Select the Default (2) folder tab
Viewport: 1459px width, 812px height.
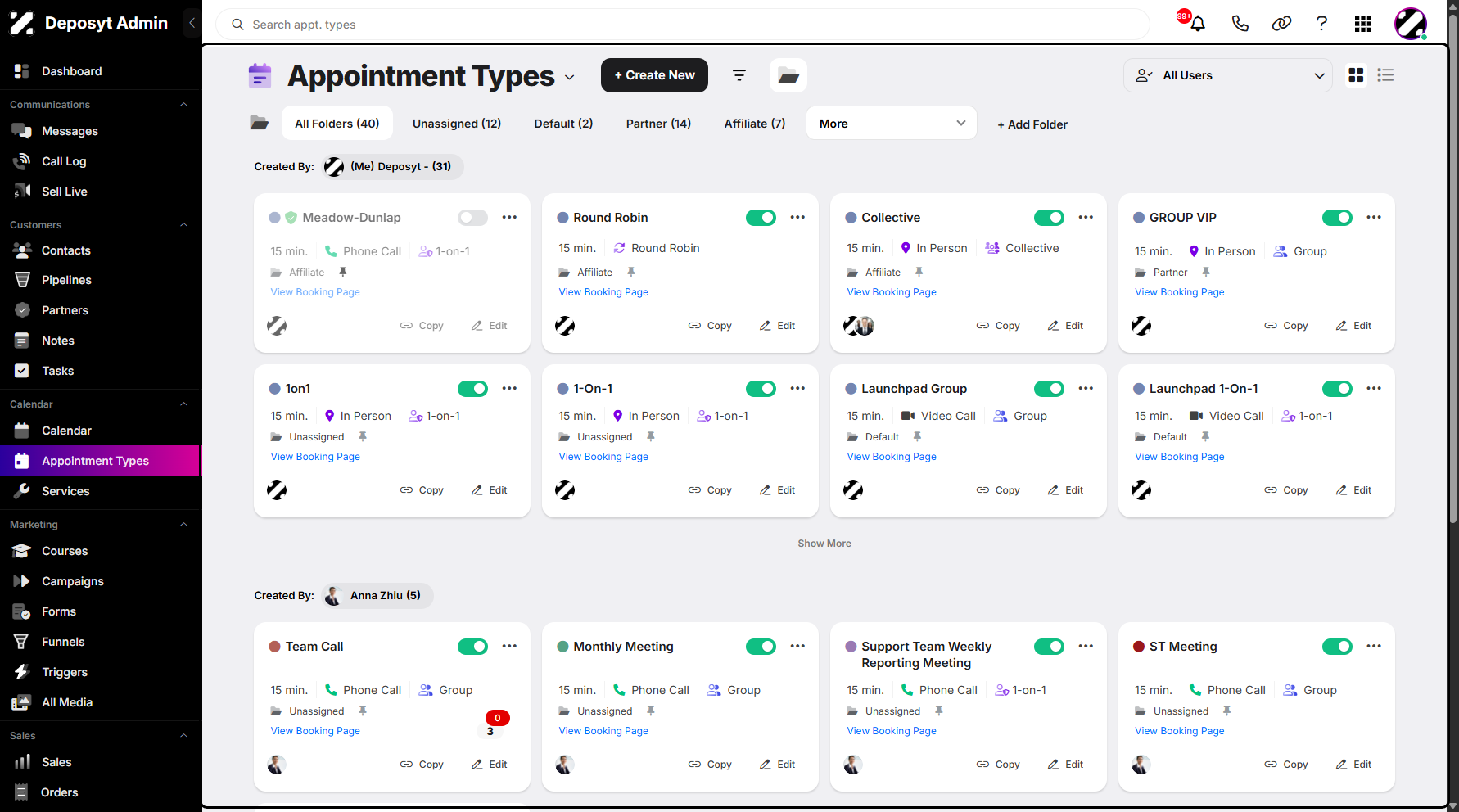pyautogui.click(x=563, y=124)
